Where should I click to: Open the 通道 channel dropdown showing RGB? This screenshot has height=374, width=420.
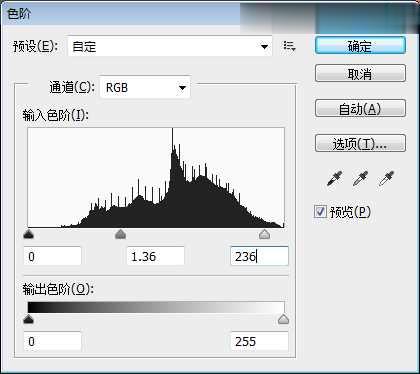click(x=145, y=88)
